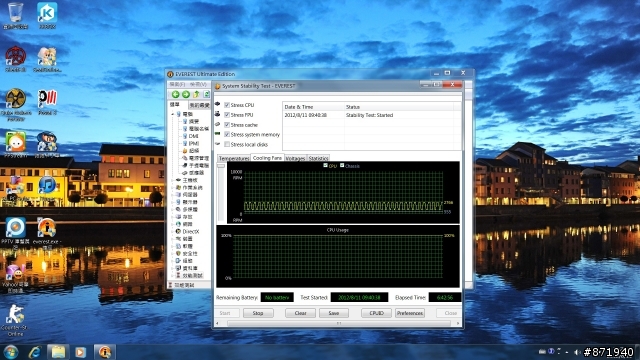Click the CPUID button
This screenshot has width=640, height=360.
click(x=376, y=313)
